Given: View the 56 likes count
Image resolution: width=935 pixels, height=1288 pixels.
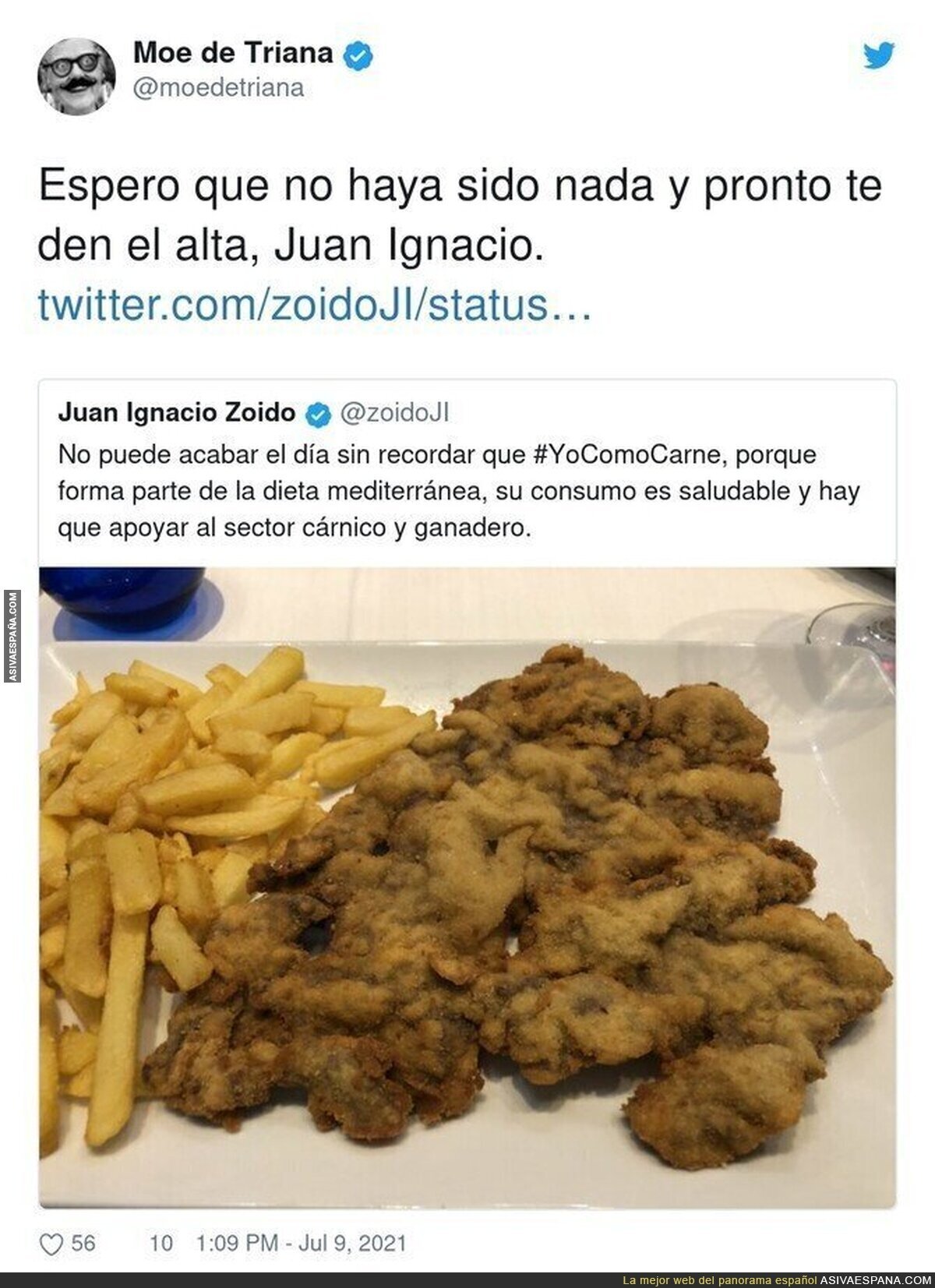Looking at the screenshot, I should pos(83,1243).
